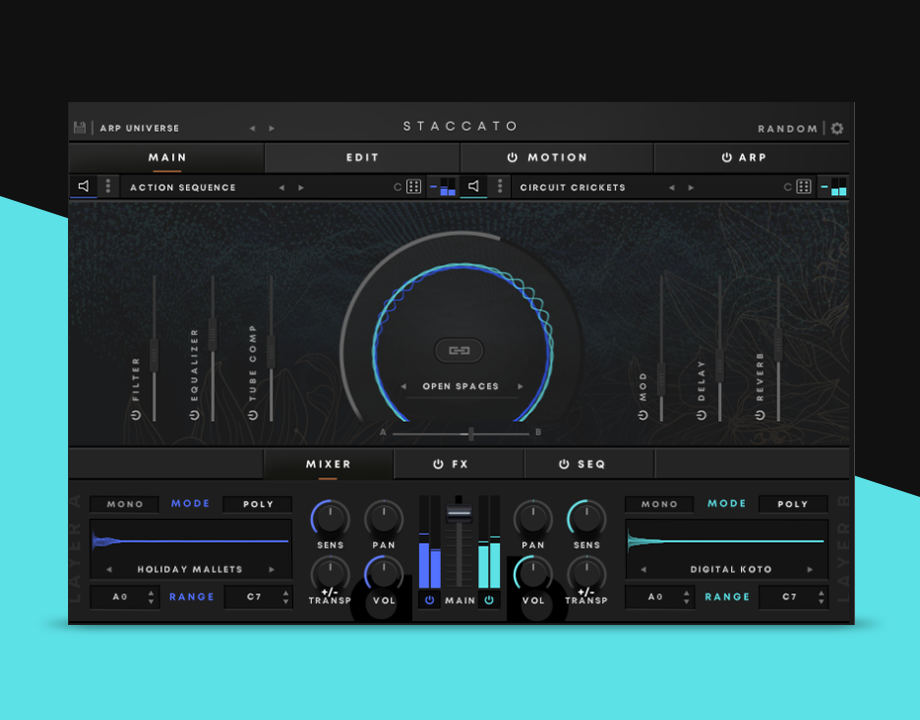Click the C7 range field in layer B

pyautogui.click(x=790, y=597)
